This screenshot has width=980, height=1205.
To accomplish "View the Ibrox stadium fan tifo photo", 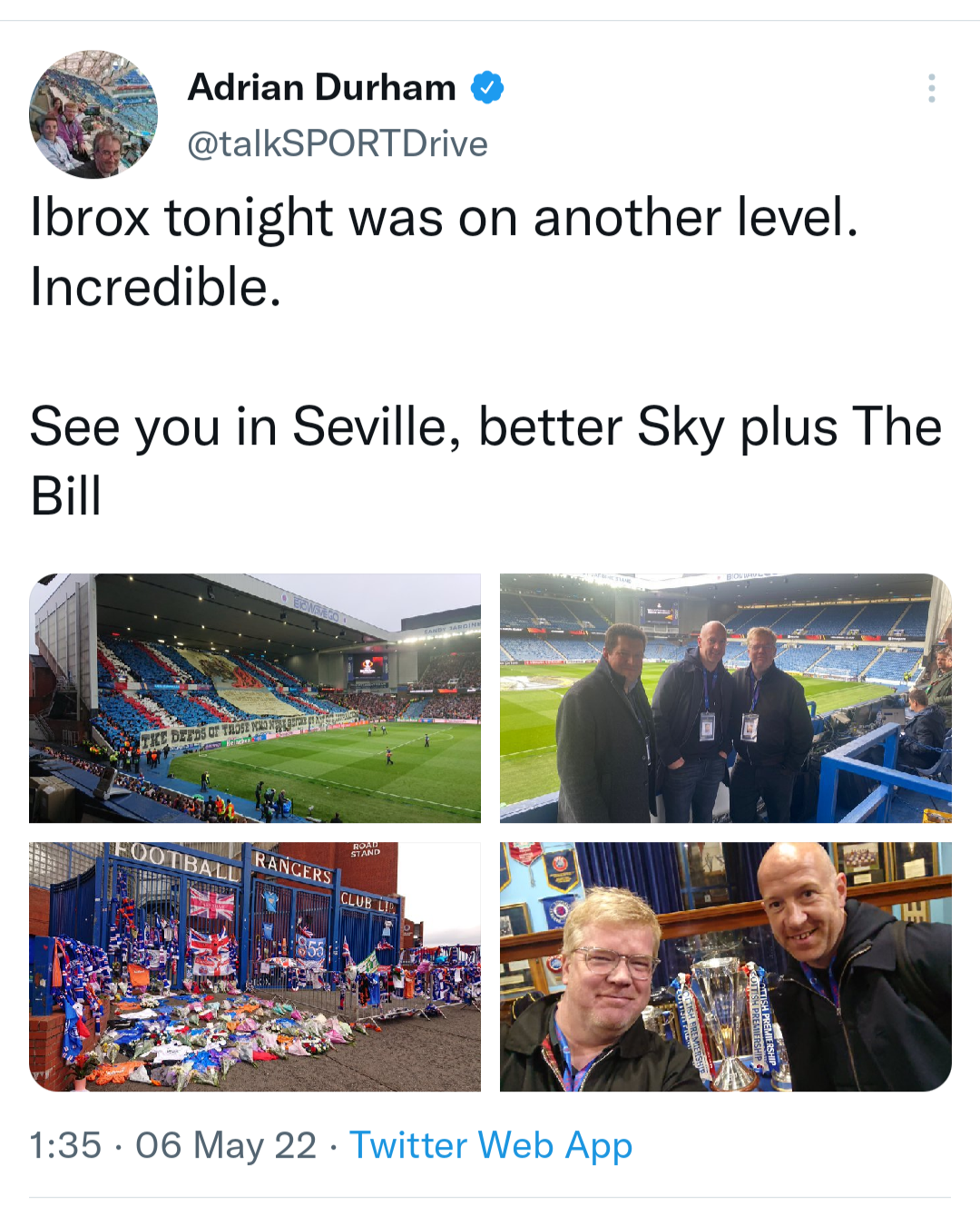I will 255,698.
